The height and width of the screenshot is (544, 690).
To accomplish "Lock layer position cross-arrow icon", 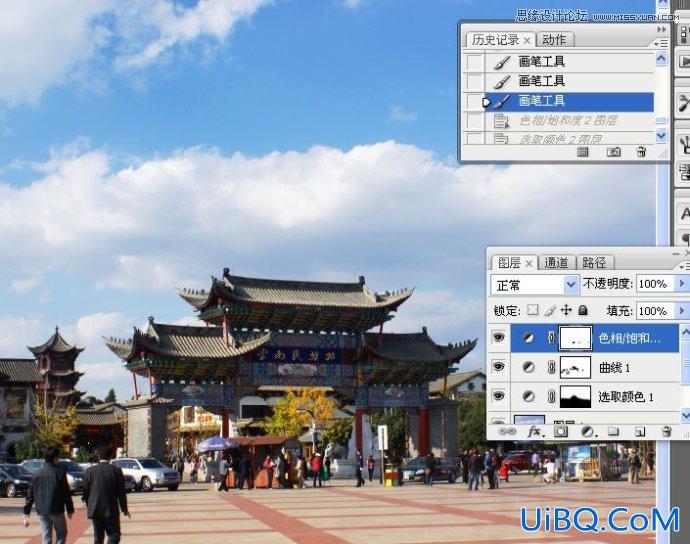I will tap(566, 310).
